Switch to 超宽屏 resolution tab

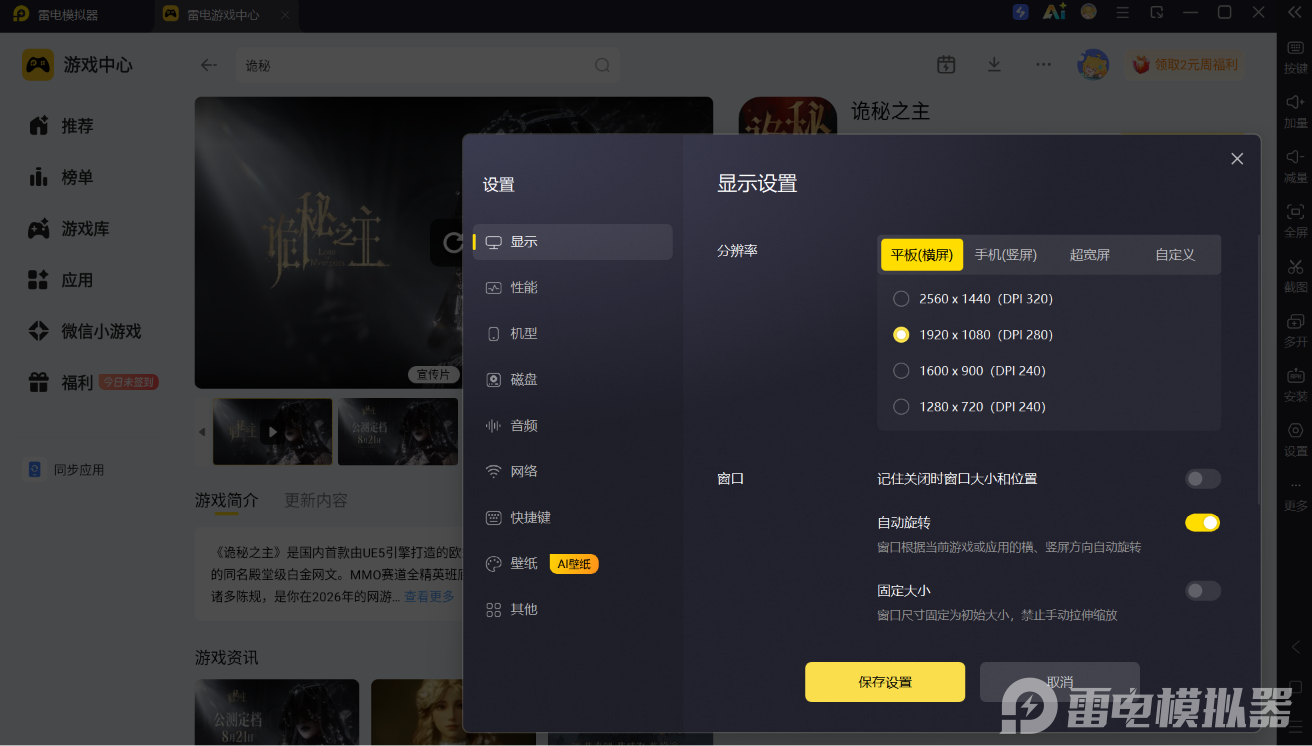click(1090, 255)
